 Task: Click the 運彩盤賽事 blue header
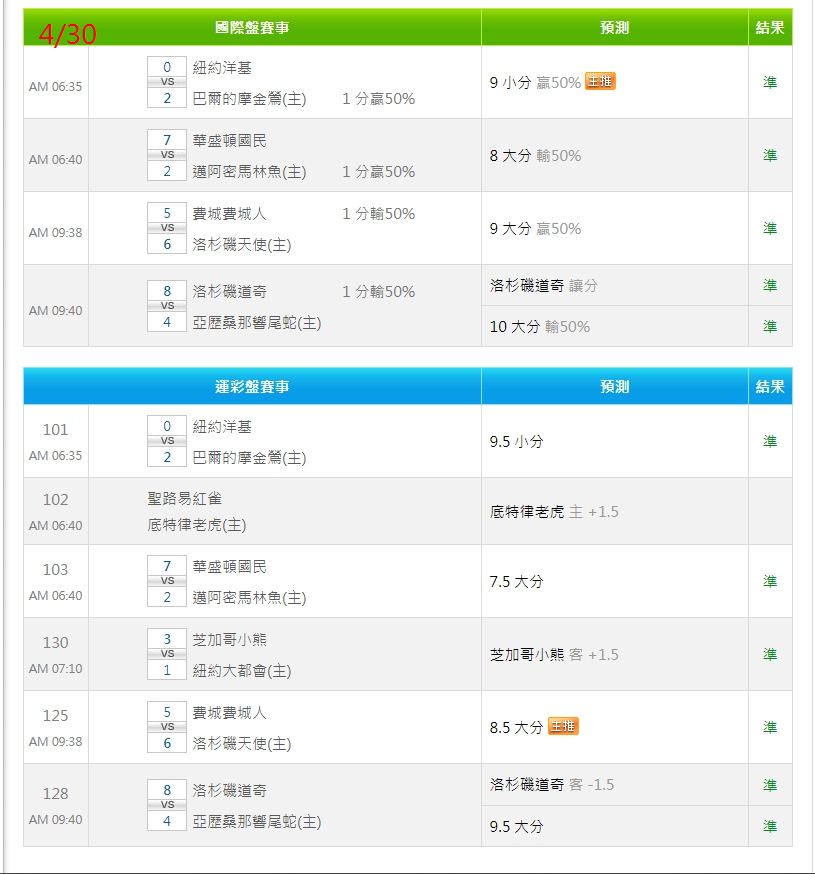[x=252, y=386]
